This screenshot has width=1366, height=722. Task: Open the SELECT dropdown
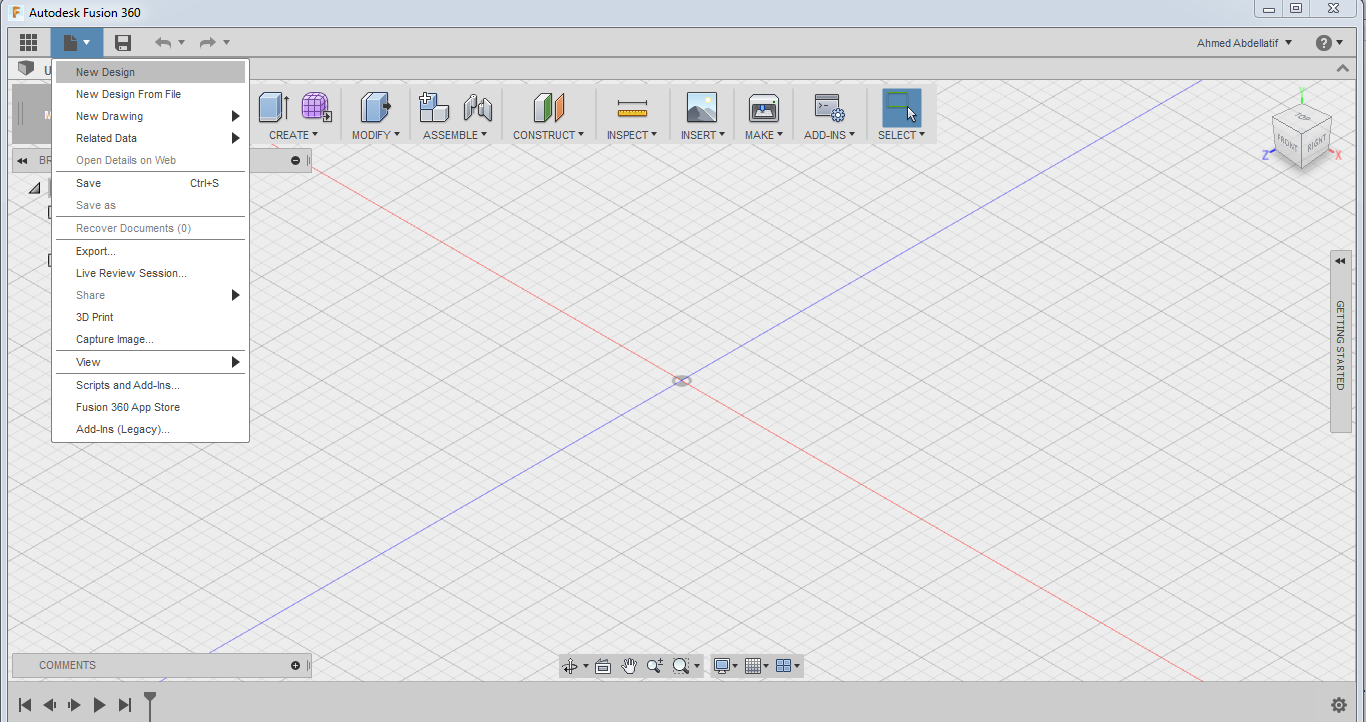901,135
